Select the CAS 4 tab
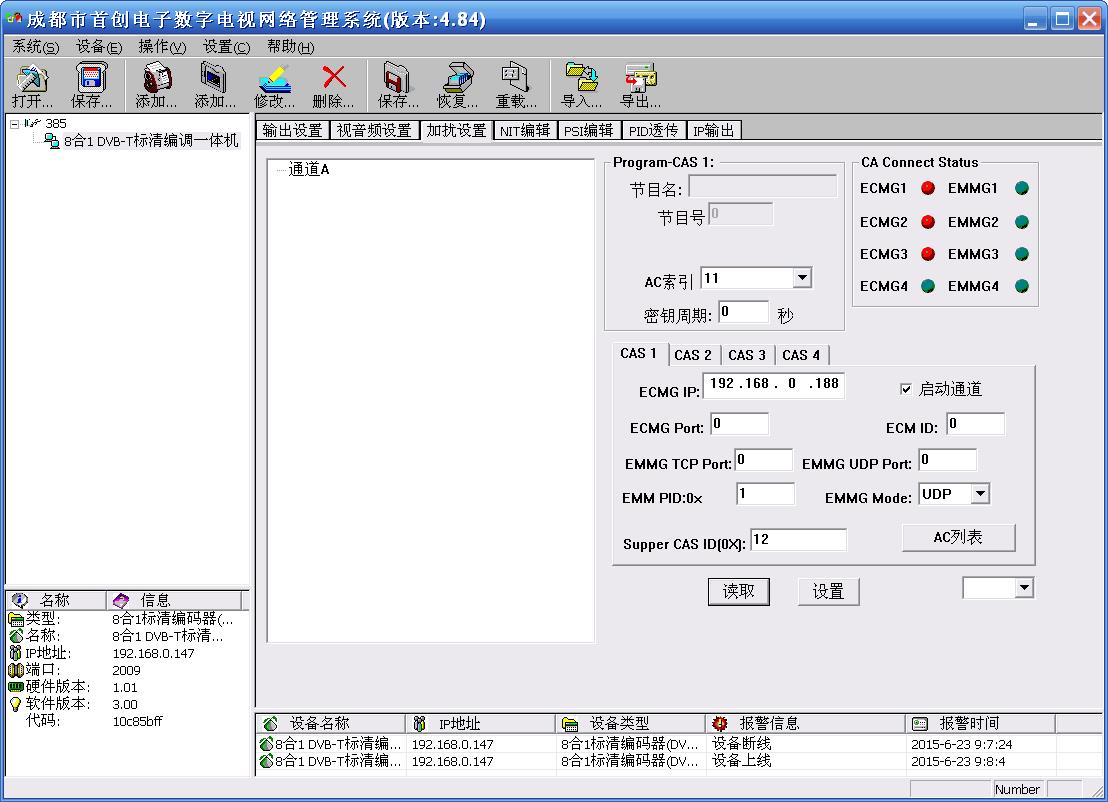Image resolution: width=1108 pixels, height=802 pixels. coord(801,355)
